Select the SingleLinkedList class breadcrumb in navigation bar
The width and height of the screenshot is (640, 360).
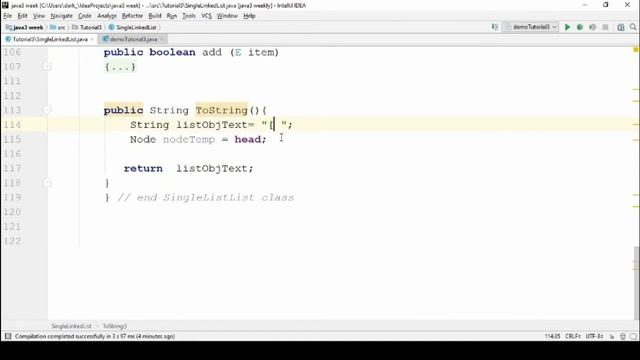click(x=133, y=27)
